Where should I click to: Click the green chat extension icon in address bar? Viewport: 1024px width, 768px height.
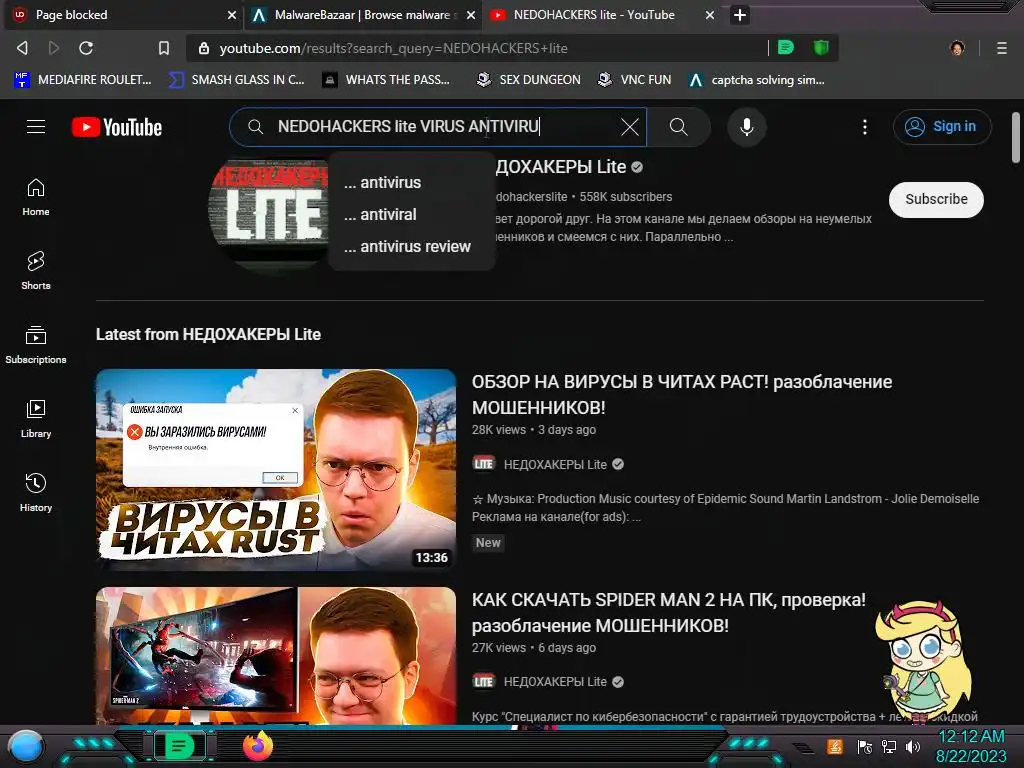coord(786,47)
